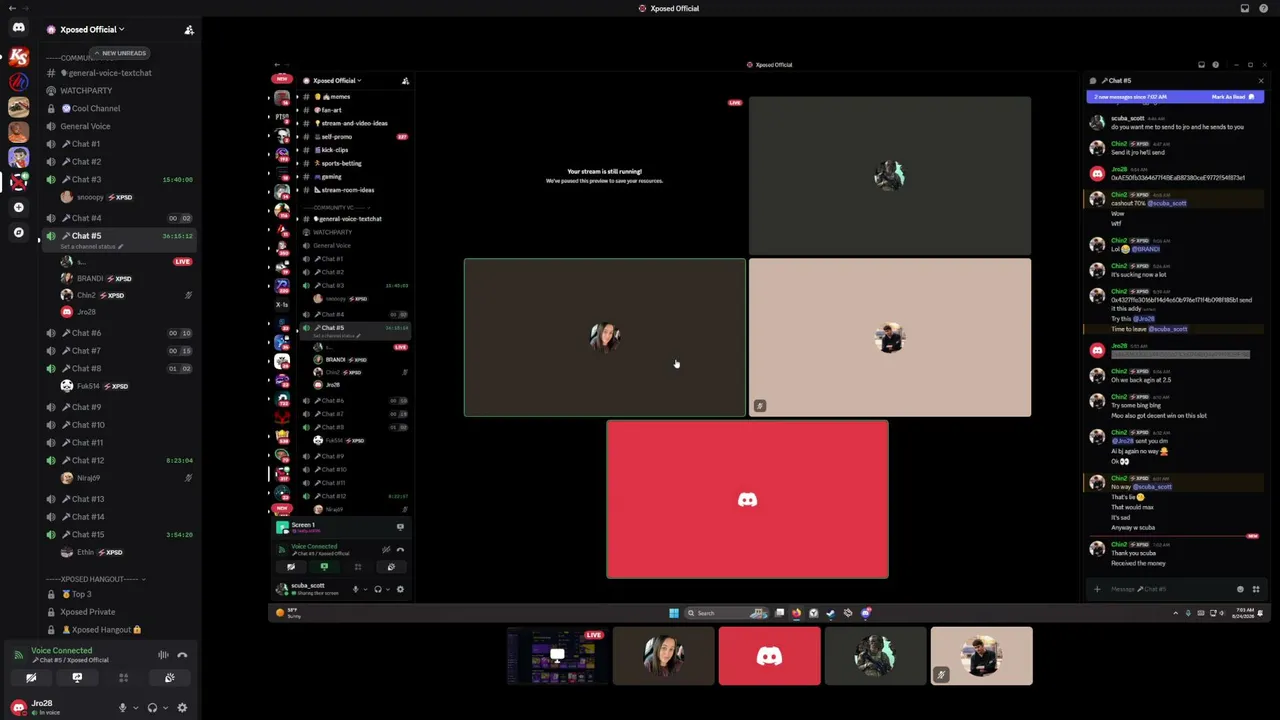Toggle noise suppression waveform icon
Viewport: 1280px width, 720px height.
pyautogui.click(x=163, y=655)
